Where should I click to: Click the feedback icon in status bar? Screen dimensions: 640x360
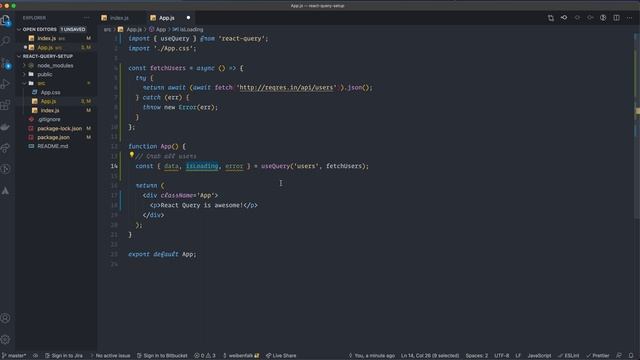click(619, 356)
